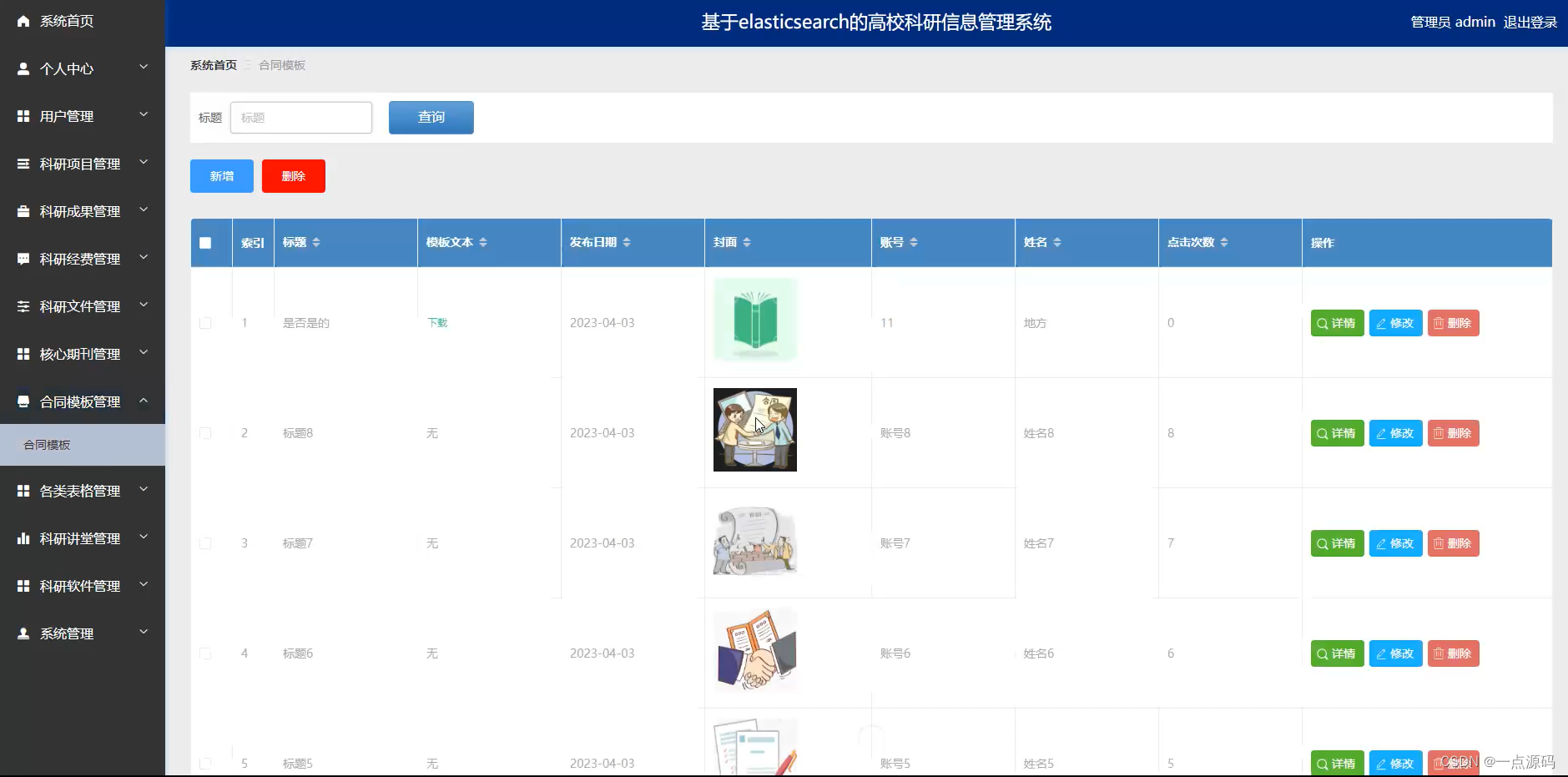The width and height of the screenshot is (1568, 777).
Task: Click the 标题 search input field
Action: tap(300, 117)
